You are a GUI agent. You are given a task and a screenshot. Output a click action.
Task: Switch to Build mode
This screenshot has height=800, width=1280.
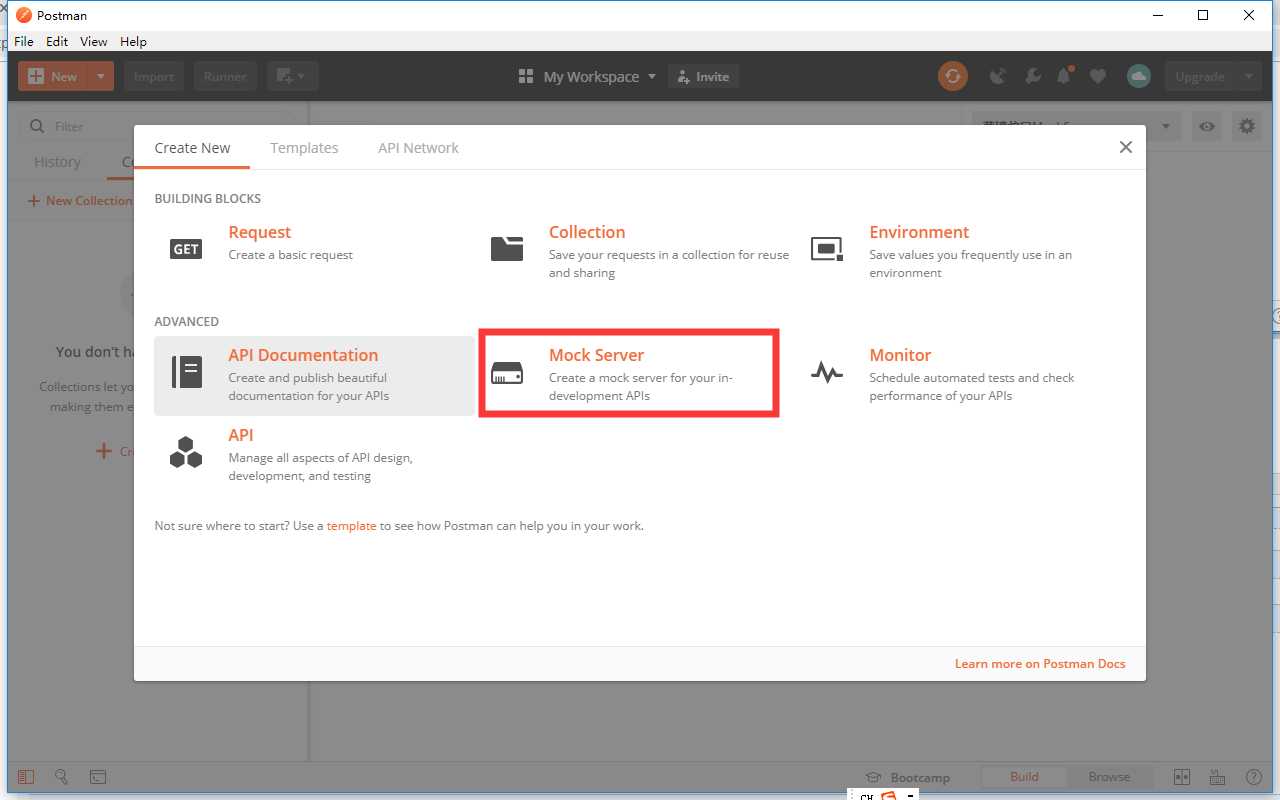(x=1024, y=777)
